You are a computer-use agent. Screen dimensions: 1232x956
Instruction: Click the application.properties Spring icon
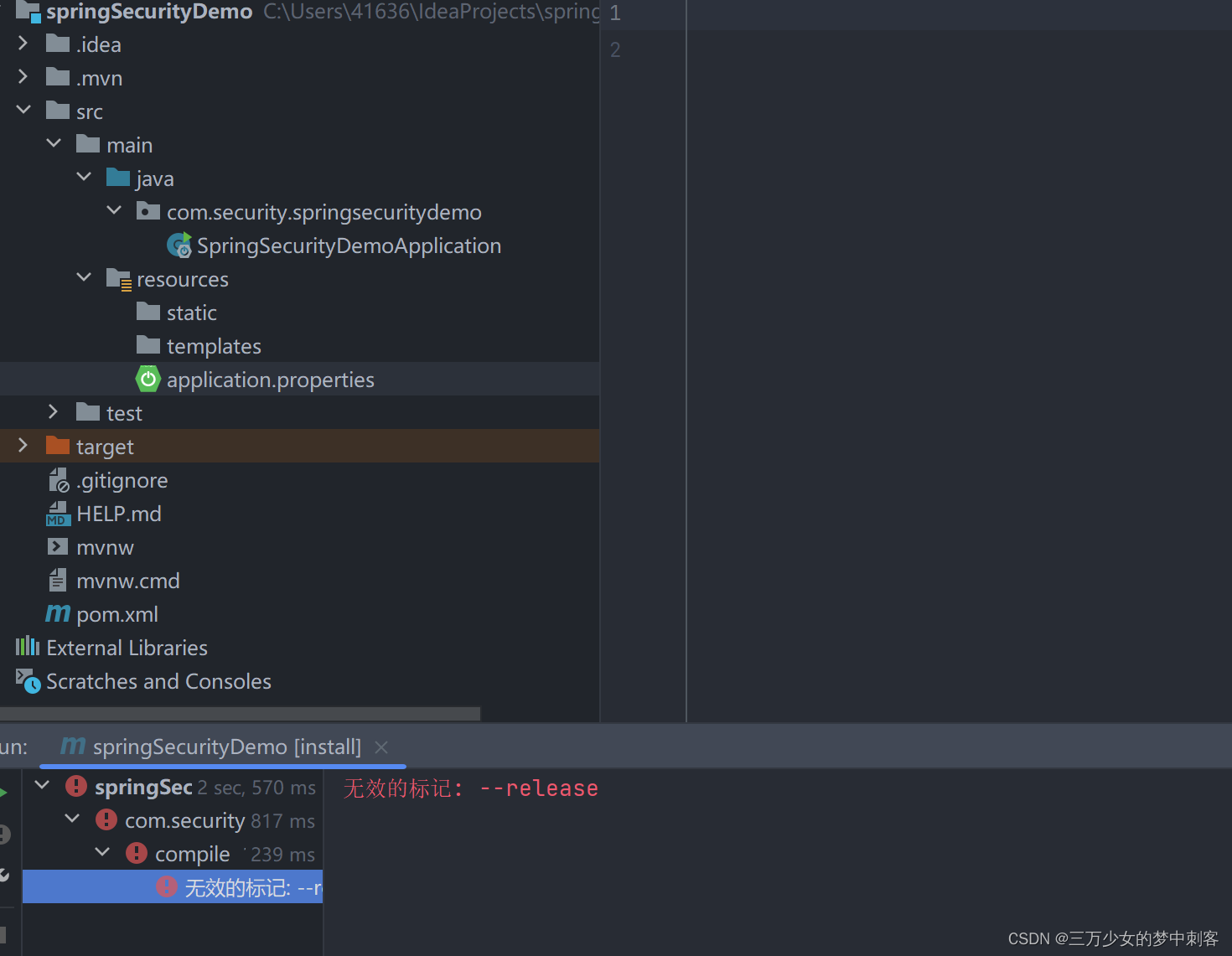148,379
